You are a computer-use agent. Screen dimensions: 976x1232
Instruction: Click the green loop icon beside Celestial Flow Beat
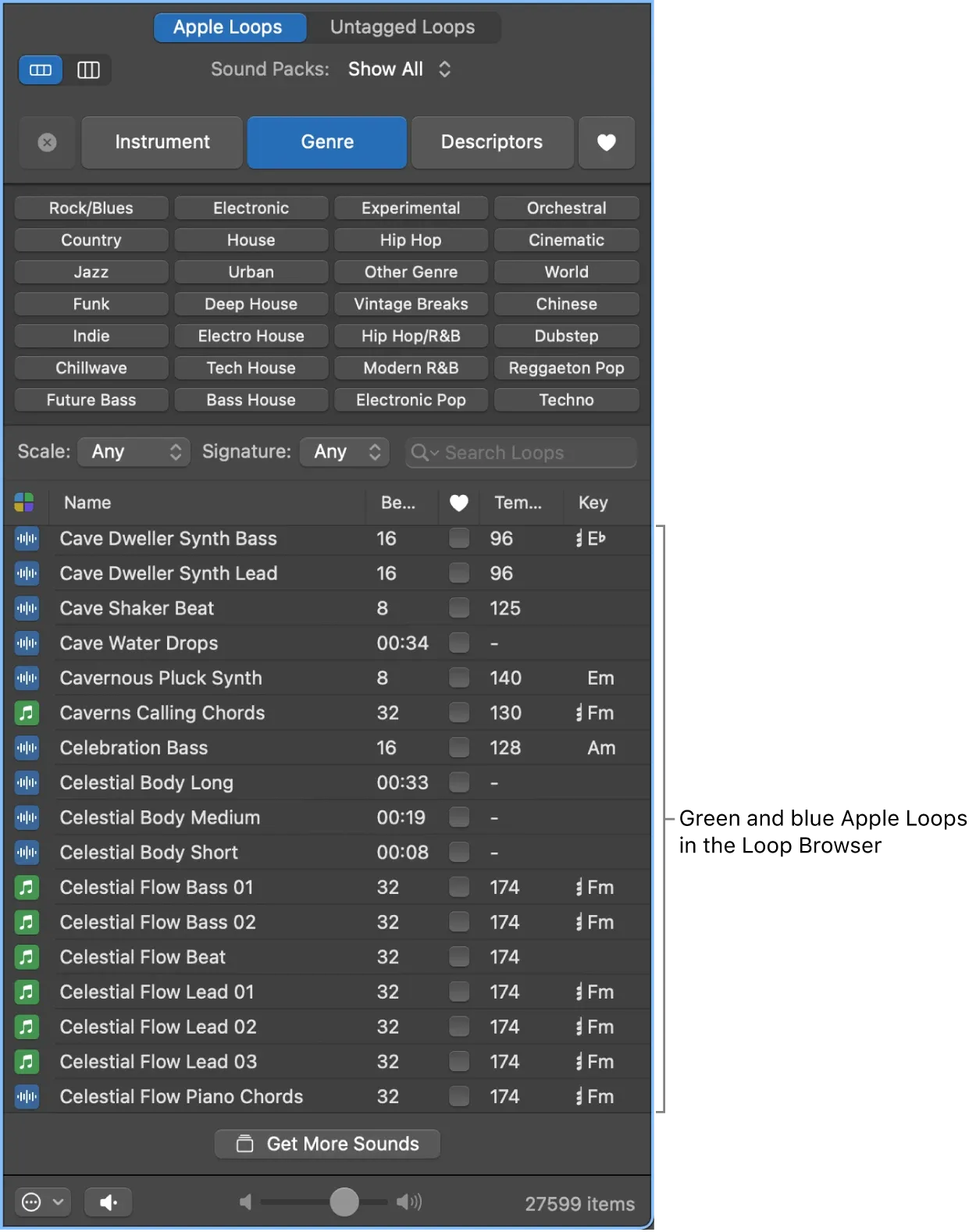pos(27,957)
